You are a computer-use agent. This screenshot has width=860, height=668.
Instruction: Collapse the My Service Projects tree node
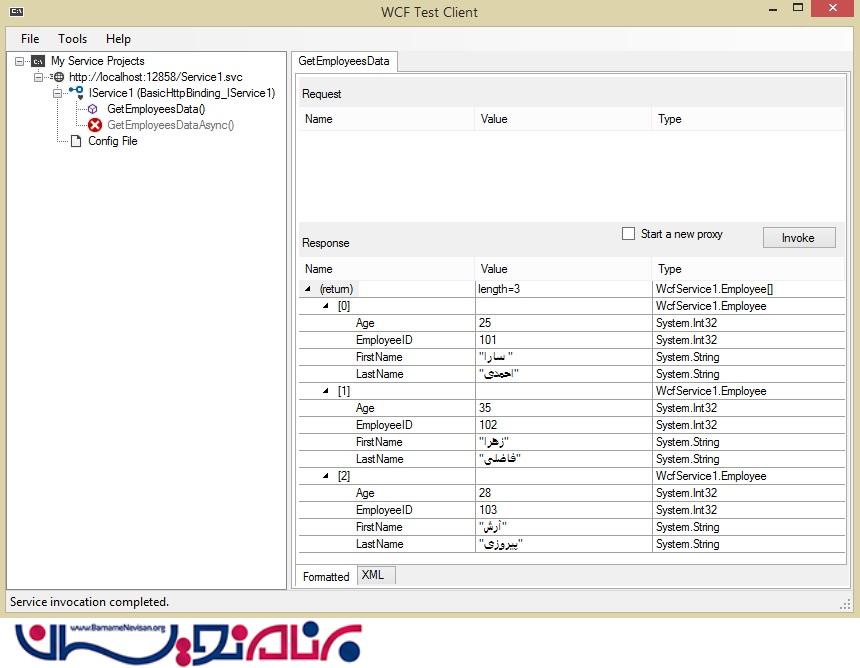(x=21, y=61)
